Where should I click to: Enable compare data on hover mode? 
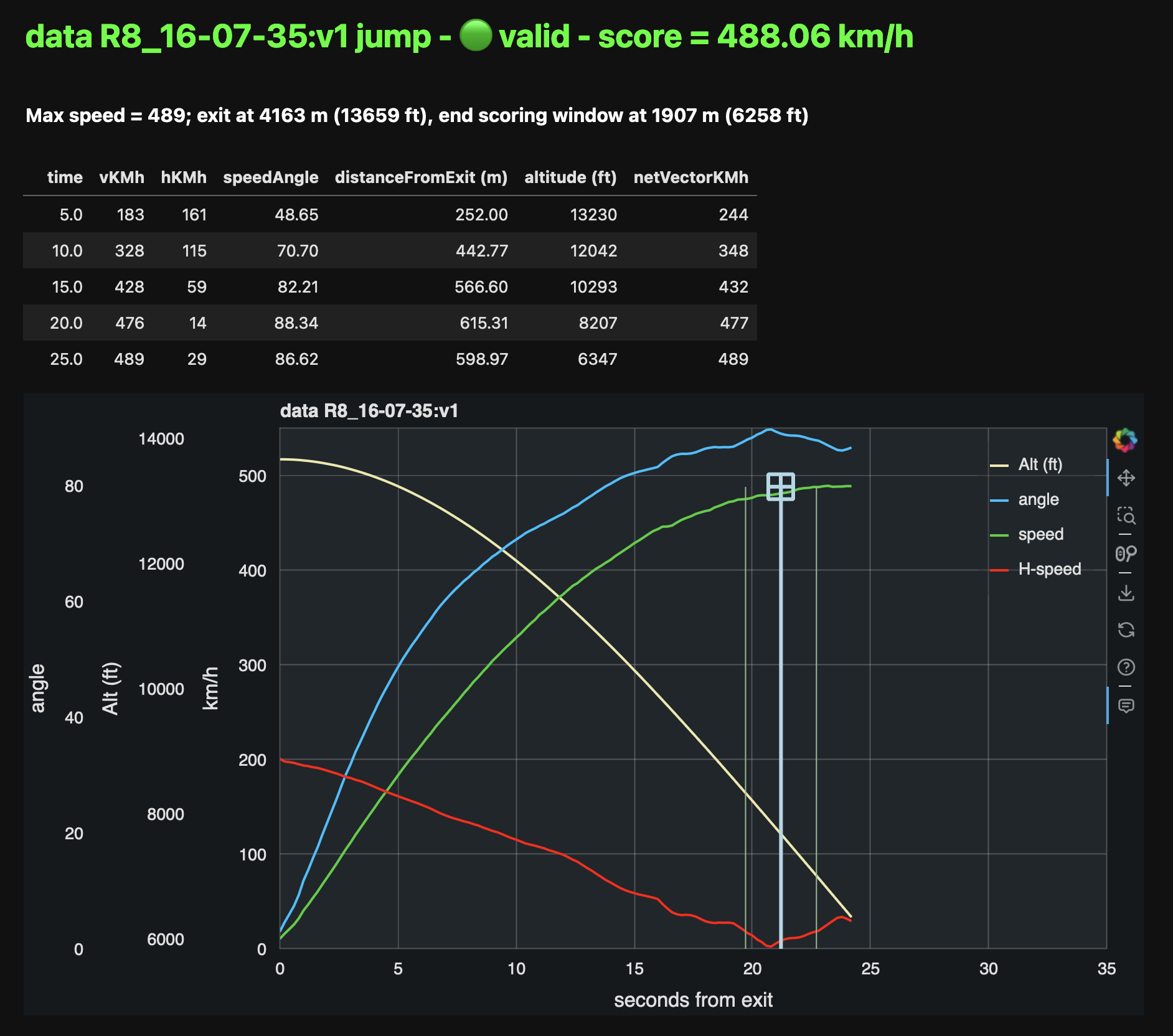point(1127,553)
